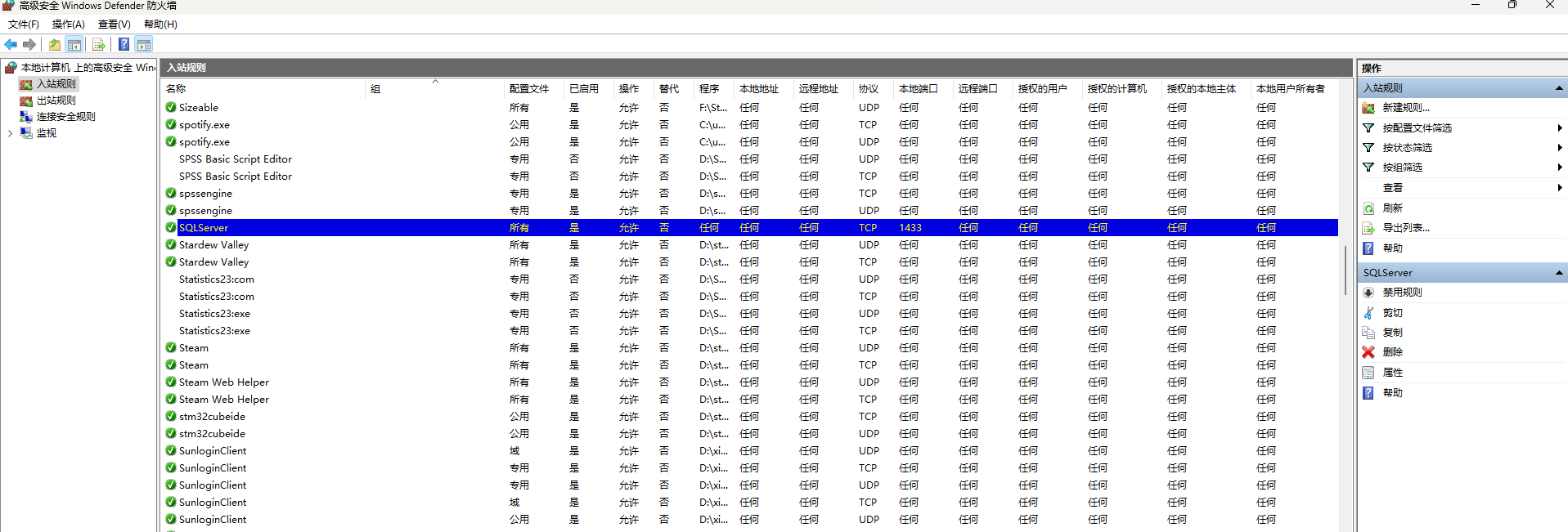This screenshot has width=1568, height=532.
Task: Click the help icon under SQLServer section
Action: click(1368, 393)
